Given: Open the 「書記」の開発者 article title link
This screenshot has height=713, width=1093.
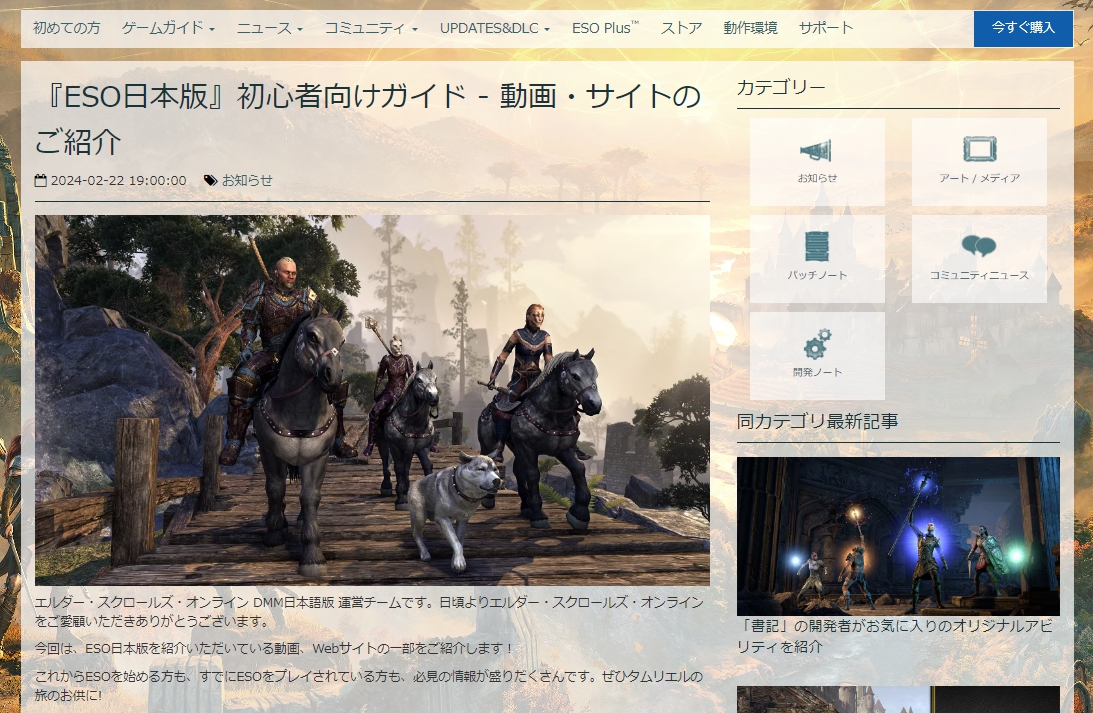Looking at the screenshot, I should tap(895, 636).
